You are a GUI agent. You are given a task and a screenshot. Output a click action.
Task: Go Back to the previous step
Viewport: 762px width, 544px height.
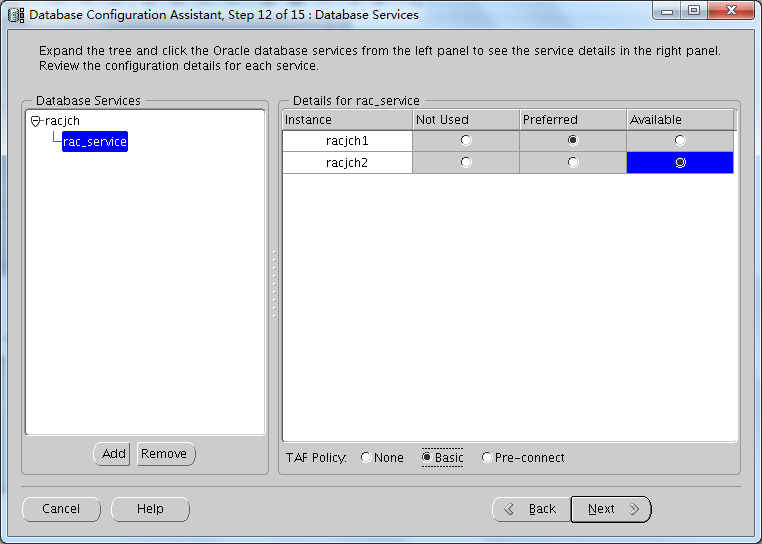coord(531,509)
